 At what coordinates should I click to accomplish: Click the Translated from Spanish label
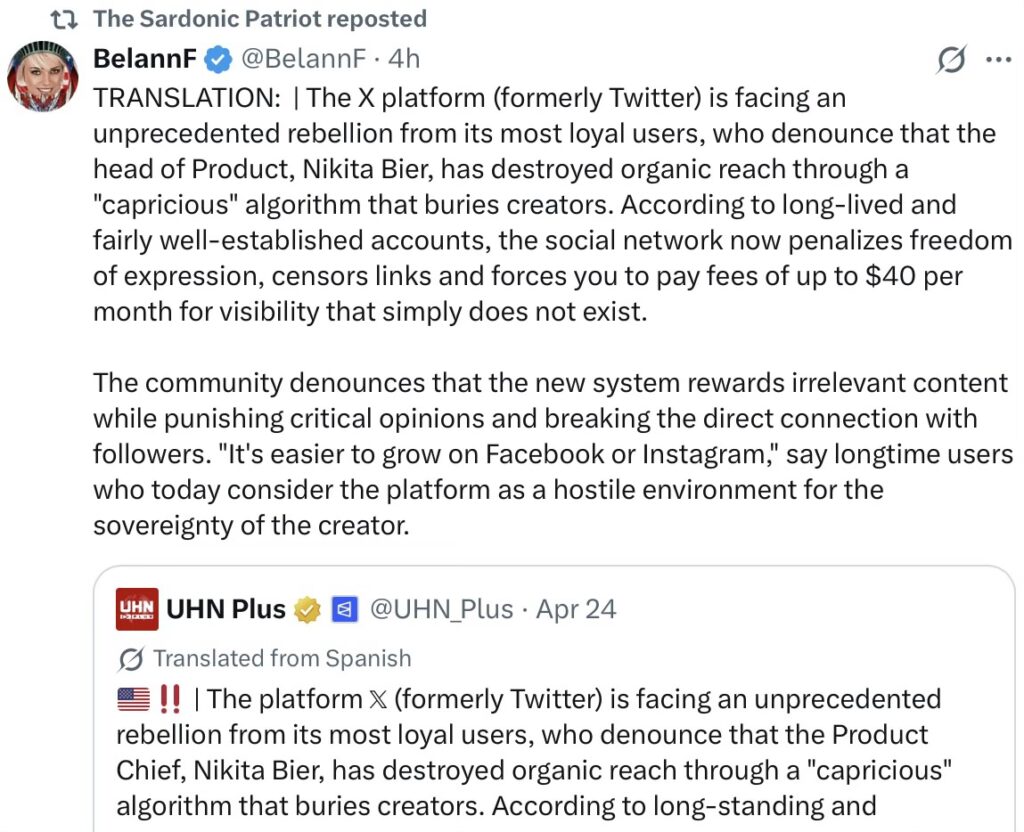[x=282, y=658]
